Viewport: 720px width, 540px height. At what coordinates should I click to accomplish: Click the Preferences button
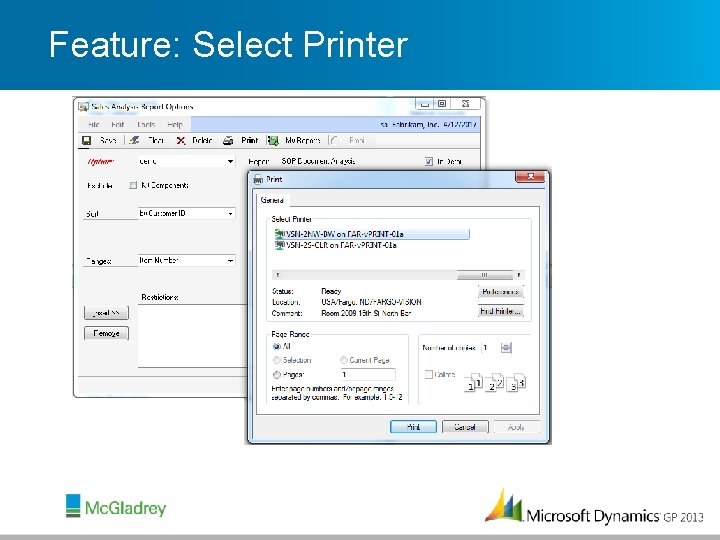point(501,292)
